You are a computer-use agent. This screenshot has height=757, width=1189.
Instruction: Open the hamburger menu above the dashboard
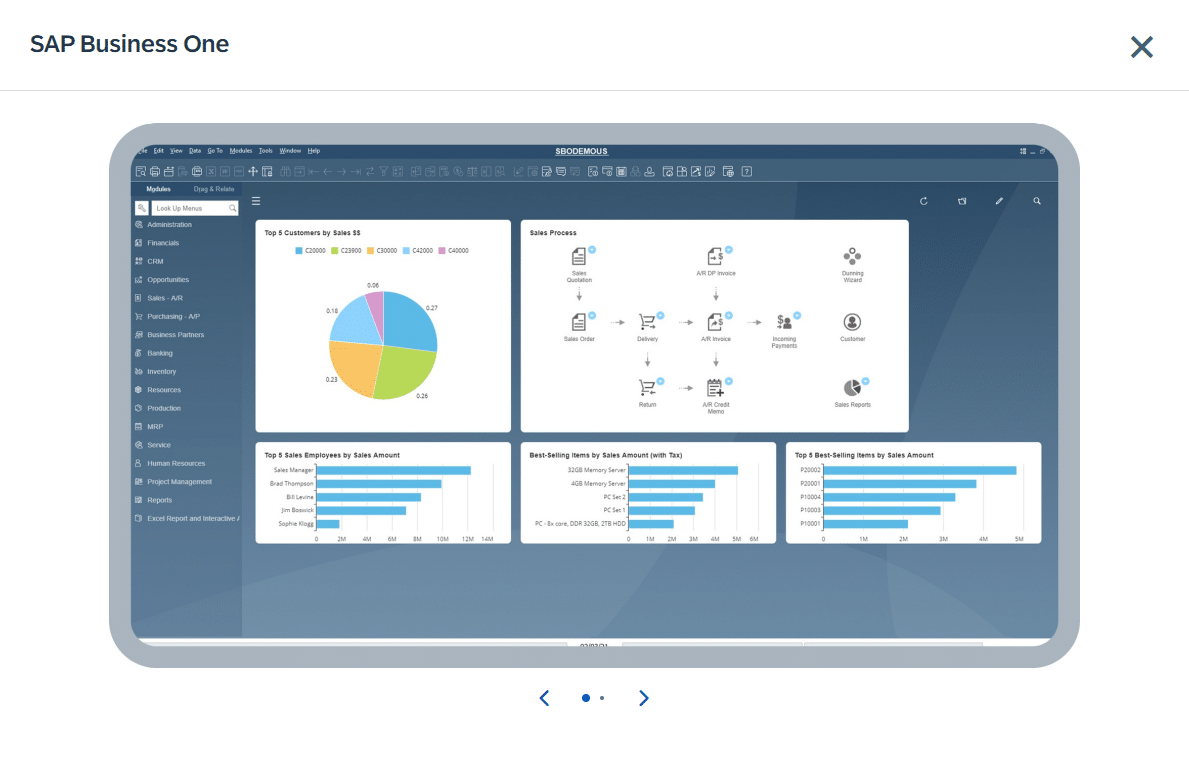tap(256, 201)
